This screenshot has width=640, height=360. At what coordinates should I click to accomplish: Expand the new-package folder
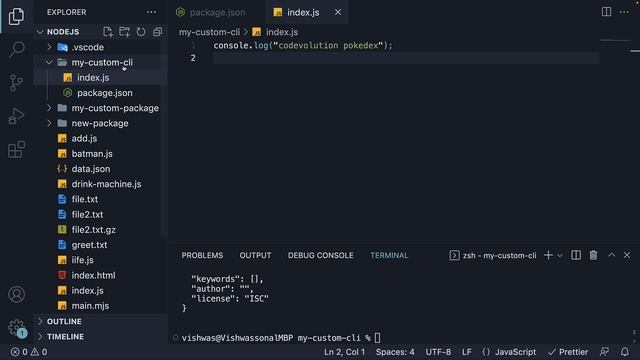100,123
